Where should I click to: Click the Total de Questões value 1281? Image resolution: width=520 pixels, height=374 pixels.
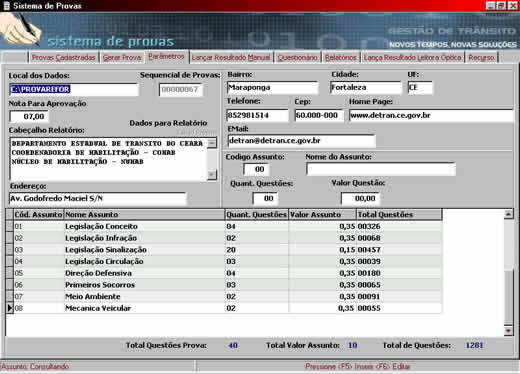pos(474,345)
